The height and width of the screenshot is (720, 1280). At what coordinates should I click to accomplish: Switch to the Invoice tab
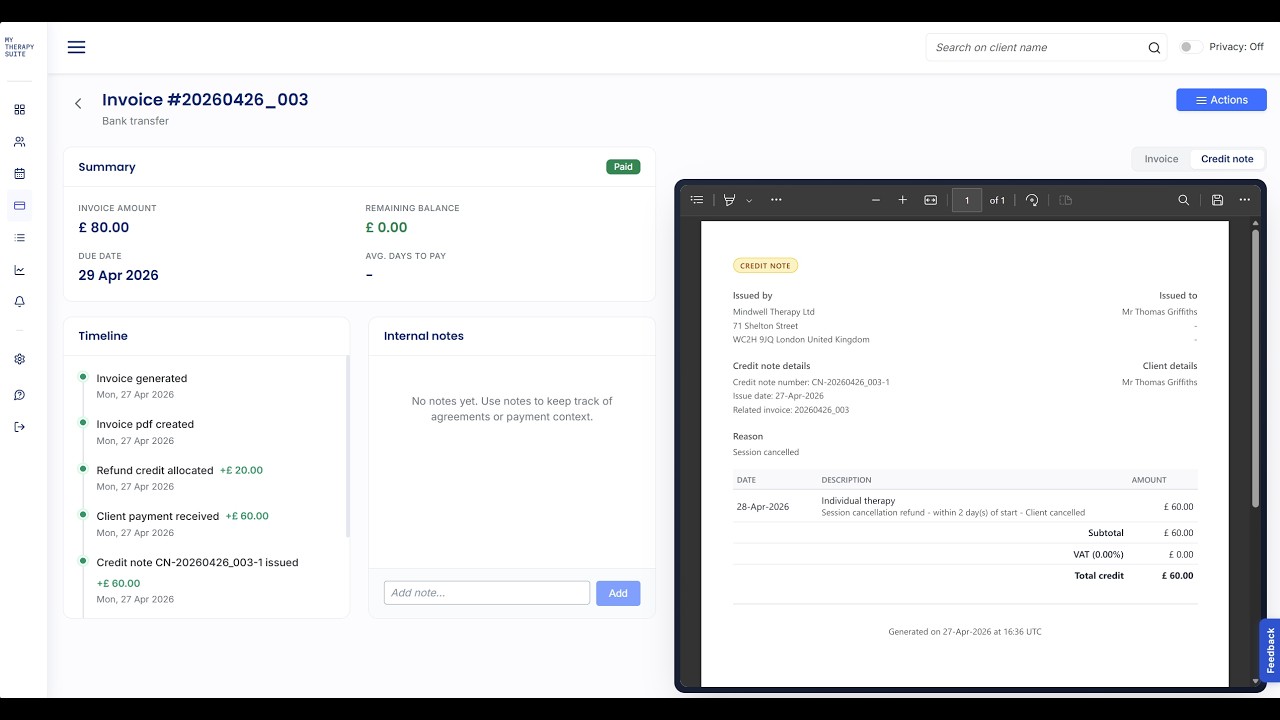(1161, 159)
